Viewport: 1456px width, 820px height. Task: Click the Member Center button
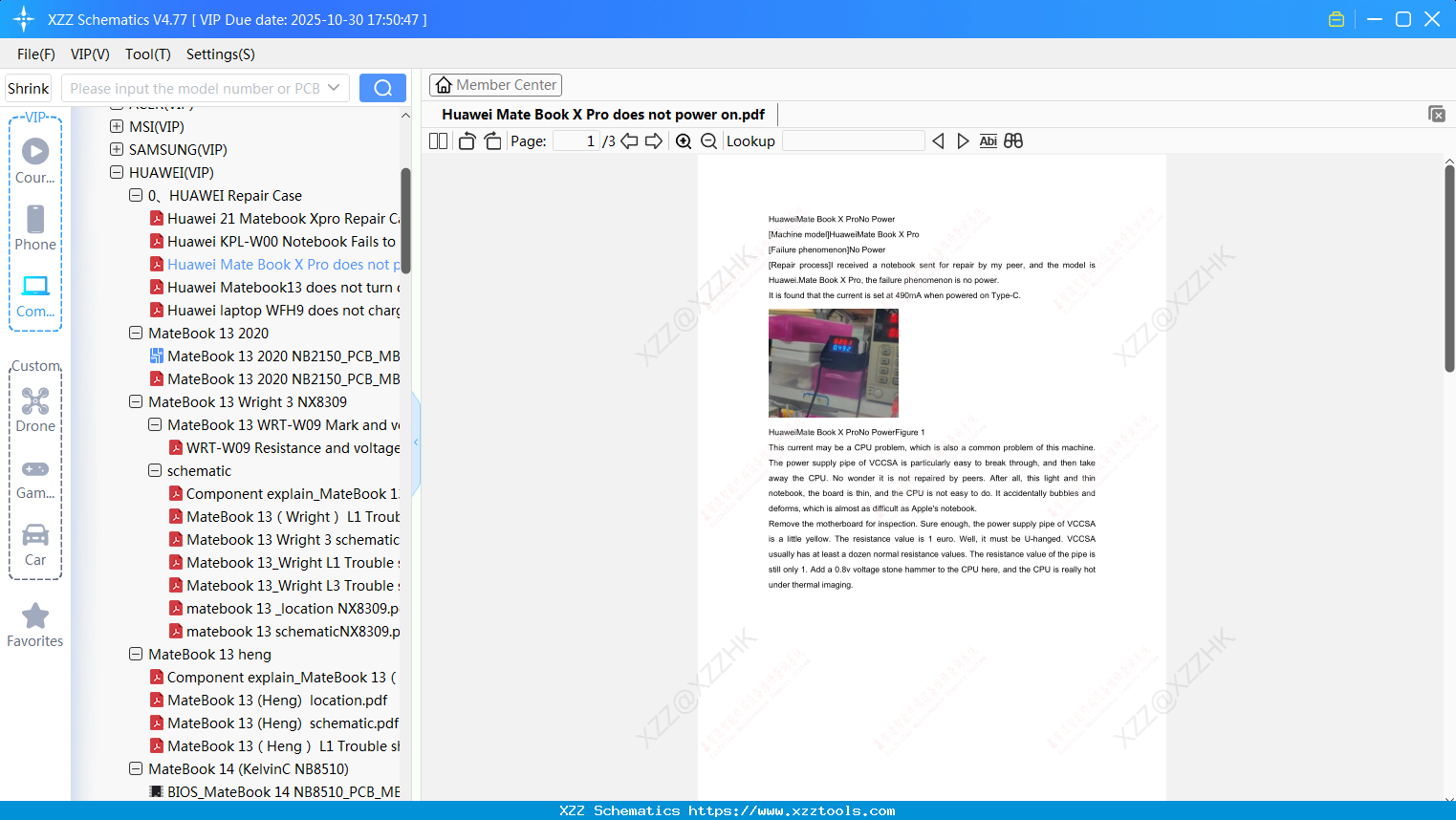click(x=495, y=85)
